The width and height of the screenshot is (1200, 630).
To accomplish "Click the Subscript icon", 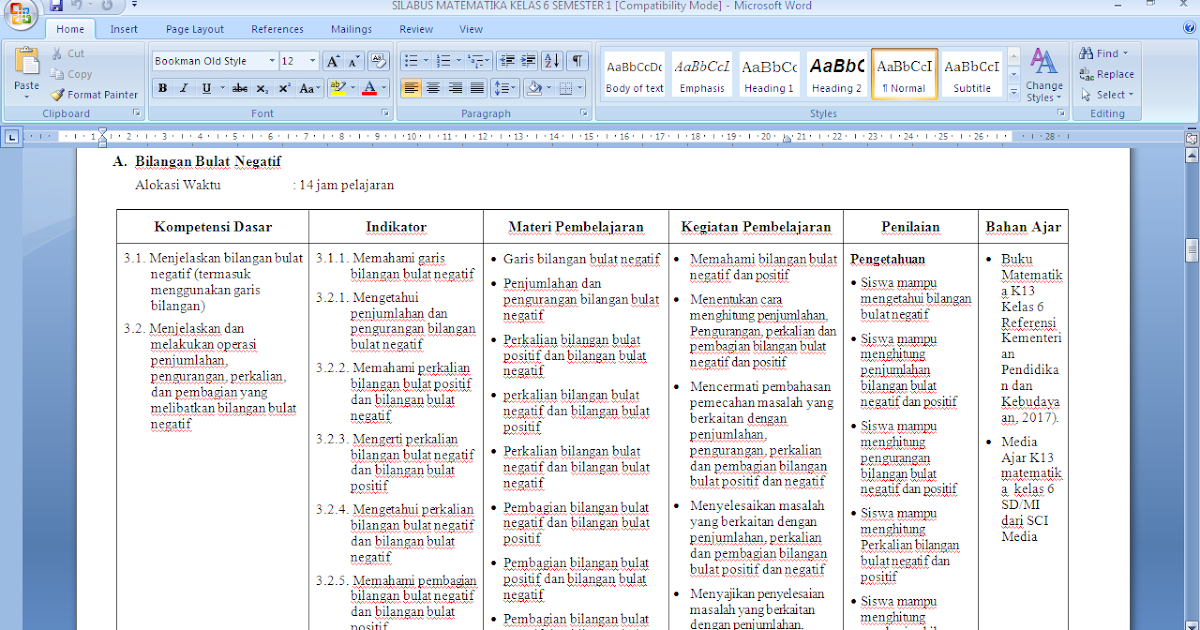I will coord(261,89).
